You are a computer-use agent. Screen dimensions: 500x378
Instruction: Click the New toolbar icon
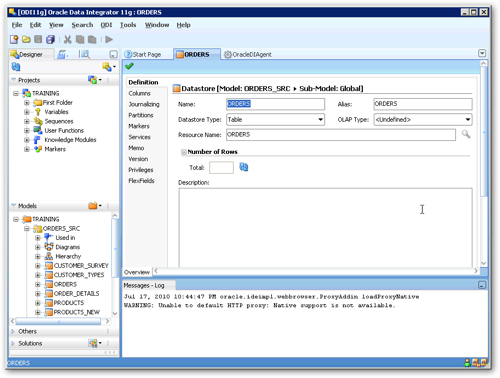point(14,40)
